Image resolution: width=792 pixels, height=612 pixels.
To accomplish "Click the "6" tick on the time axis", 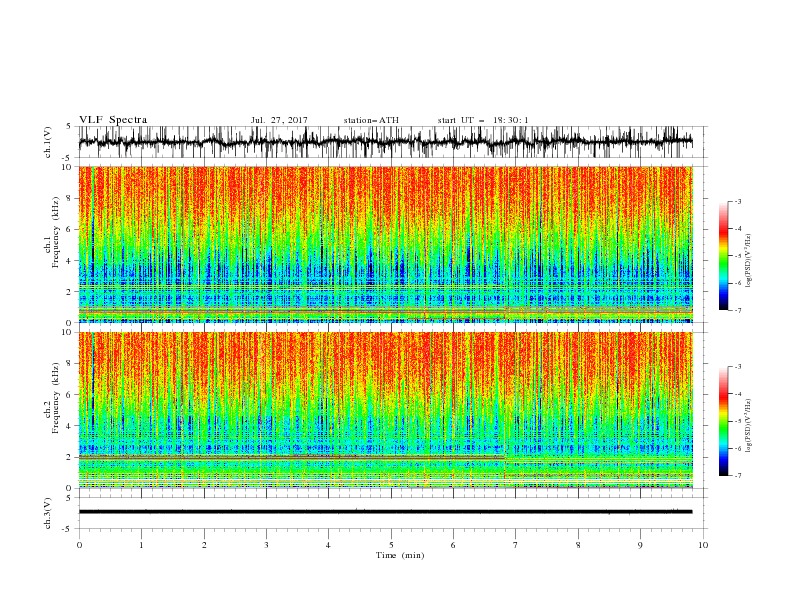I will tap(453, 545).
